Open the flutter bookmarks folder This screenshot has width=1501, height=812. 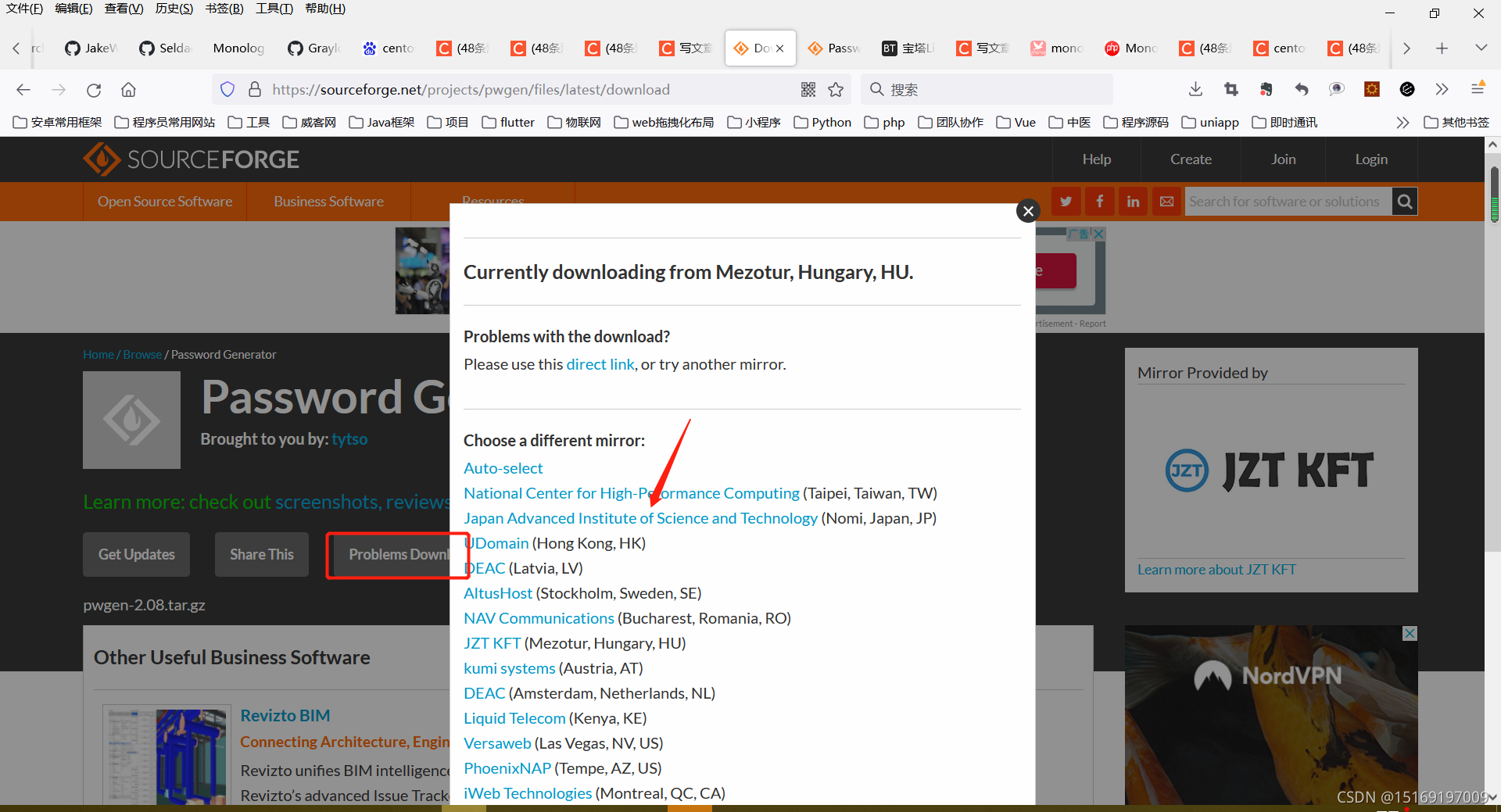click(508, 123)
